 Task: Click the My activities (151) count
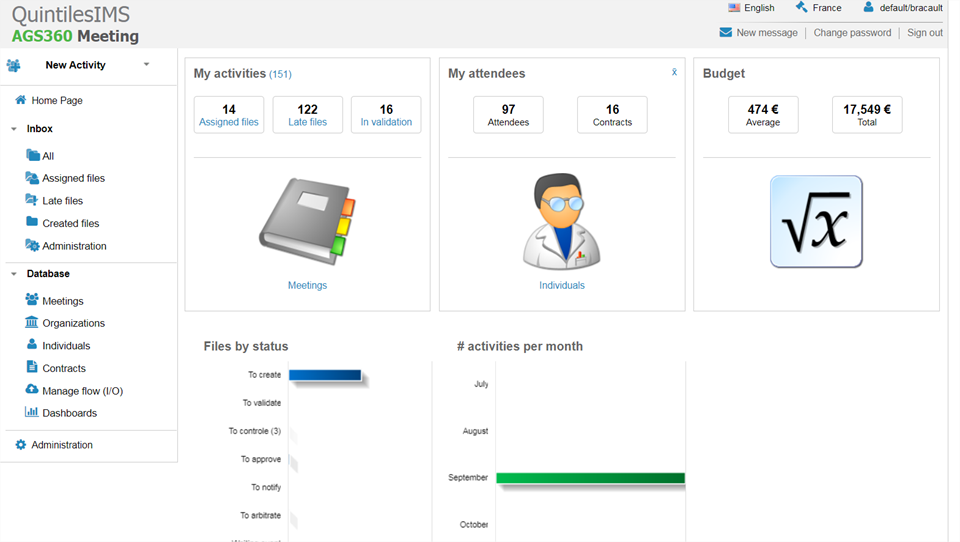(280, 74)
